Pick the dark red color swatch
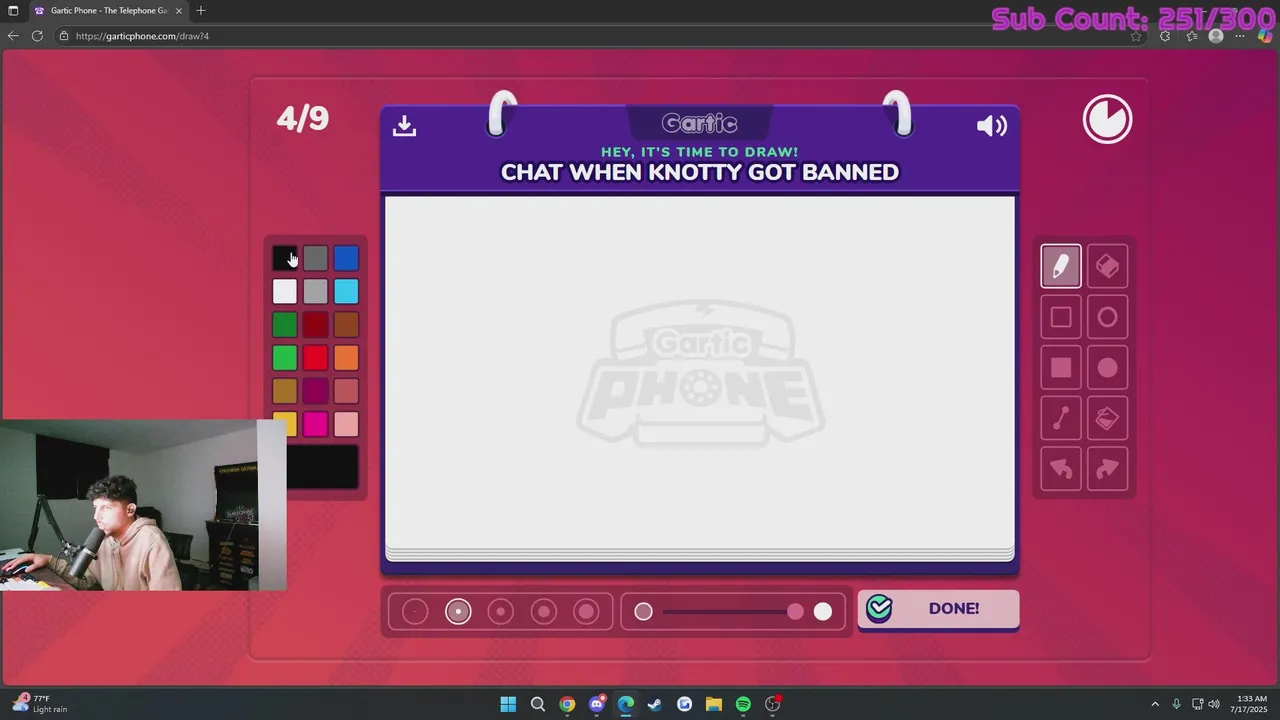The height and width of the screenshot is (720, 1280). click(315, 324)
